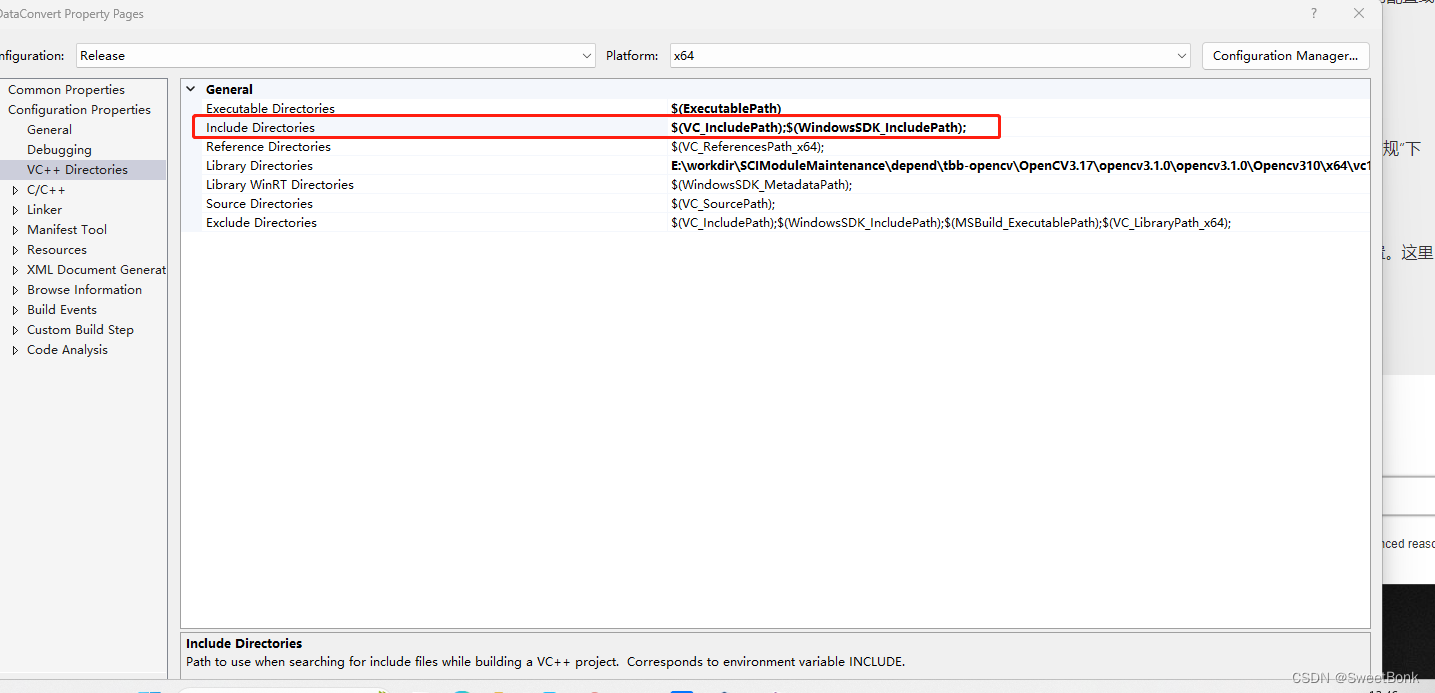Expand the C/C++ tree node
The width and height of the screenshot is (1435, 693).
(x=15, y=189)
